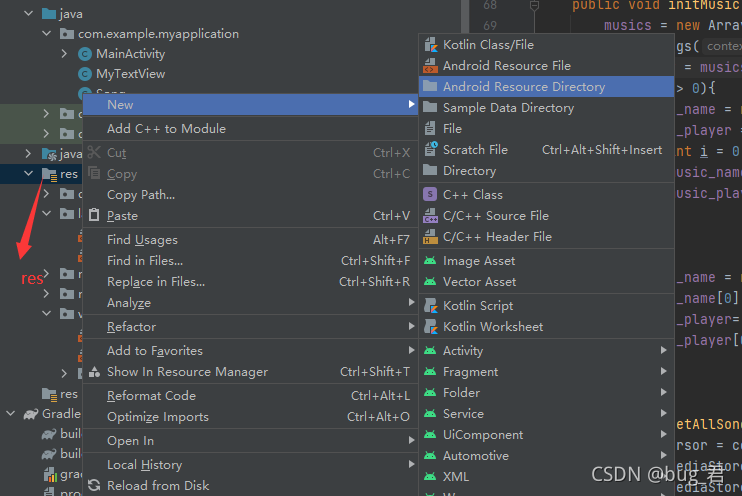Select Replace in Files... entry

(250, 282)
